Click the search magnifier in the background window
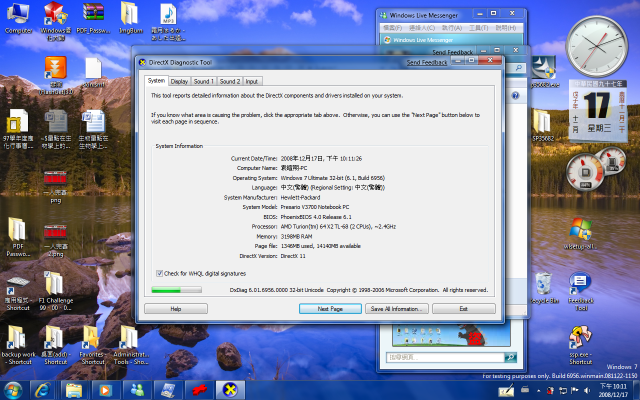 click(518, 68)
